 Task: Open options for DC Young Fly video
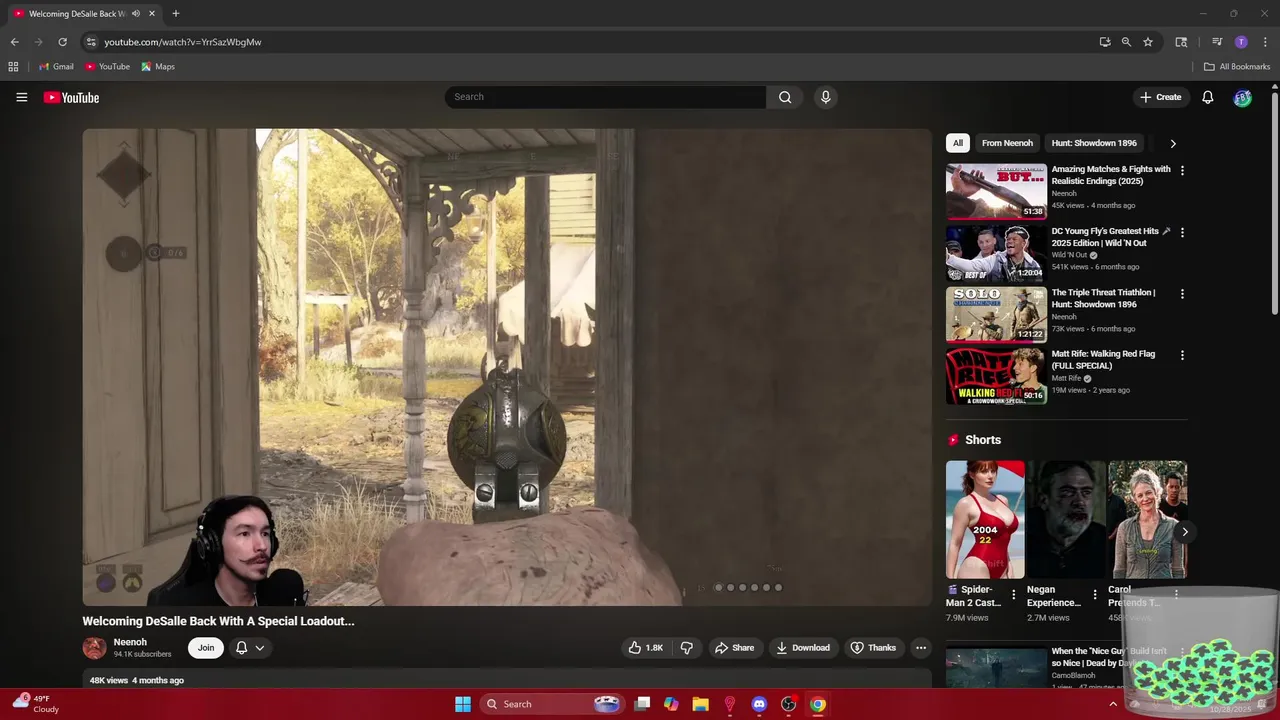(x=1182, y=232)
